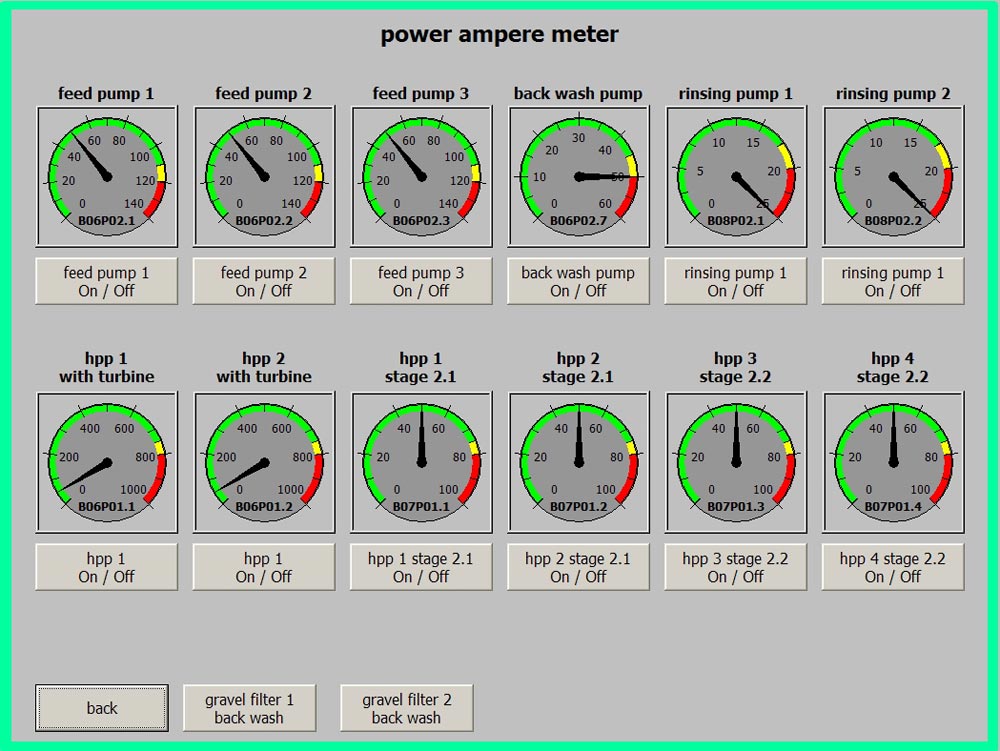Switch feed pump 2 On / Off

click(264, 281)
